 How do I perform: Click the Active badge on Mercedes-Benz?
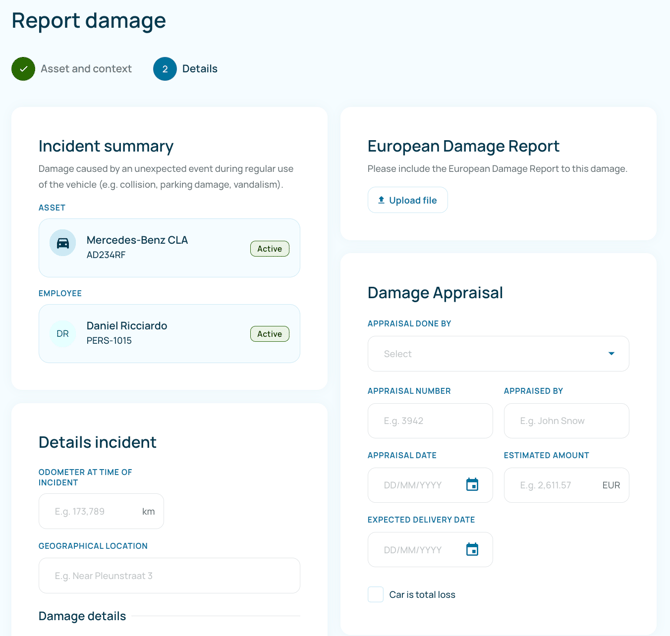pos(270,249)
